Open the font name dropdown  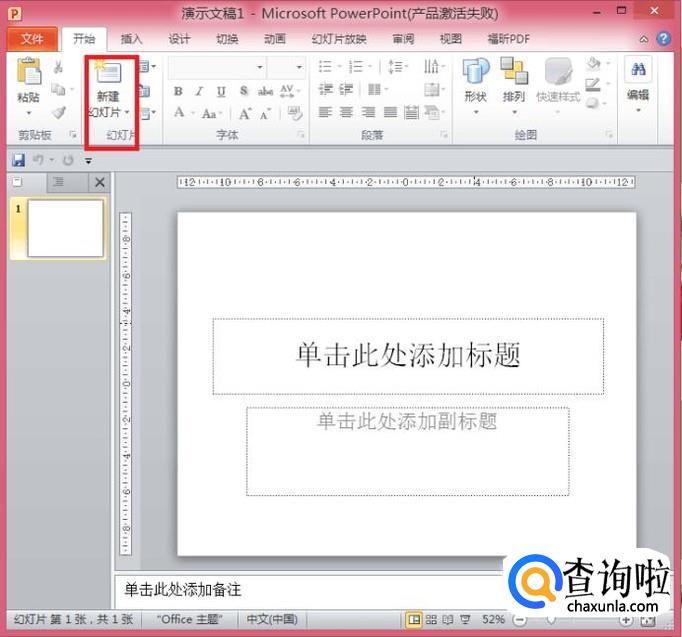click(260, 67)
